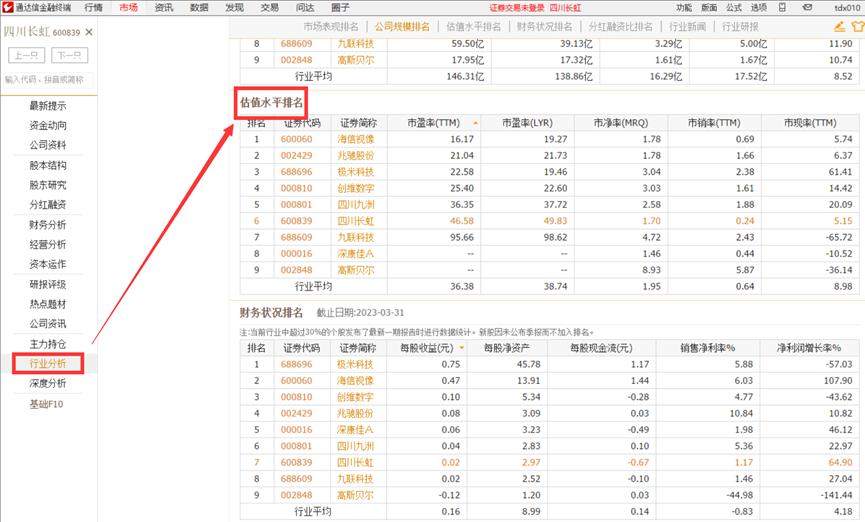Open 深康佳A in the 估值水平排名 table
Screen dimensions: 865x522
356,254
